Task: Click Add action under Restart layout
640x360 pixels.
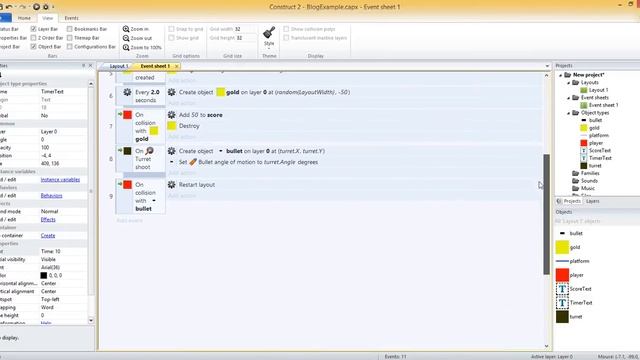Action: point(182,196)
